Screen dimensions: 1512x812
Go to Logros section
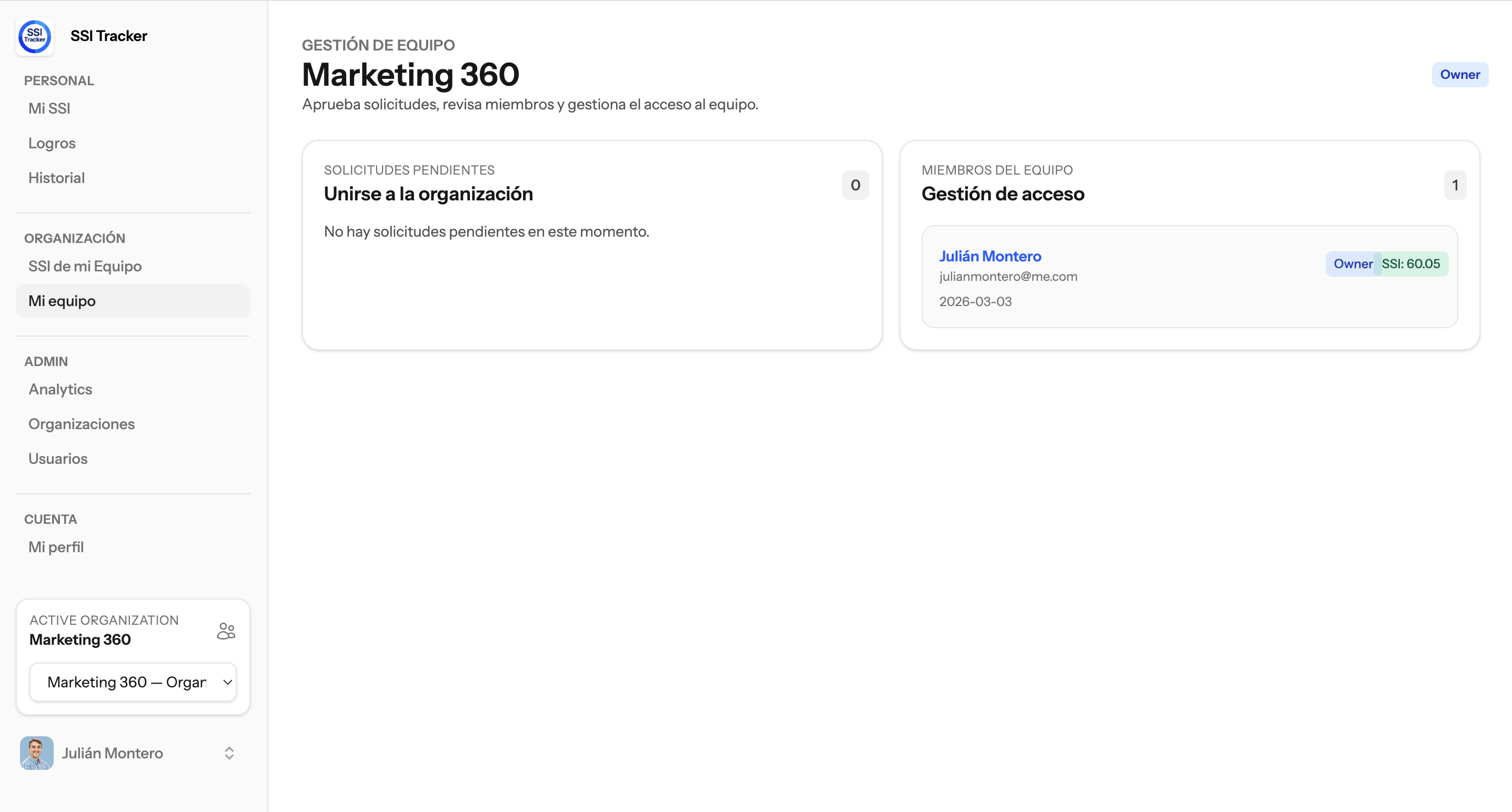[x=52, y=143]
